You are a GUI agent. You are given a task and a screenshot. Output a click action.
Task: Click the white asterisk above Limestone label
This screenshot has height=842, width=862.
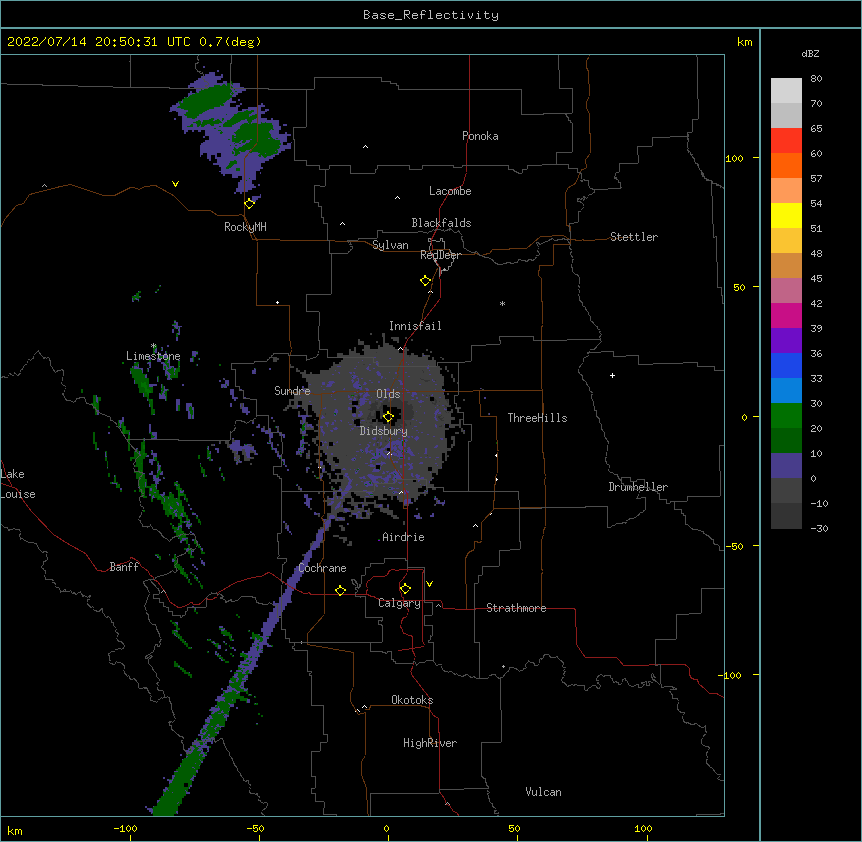(154, 346)
